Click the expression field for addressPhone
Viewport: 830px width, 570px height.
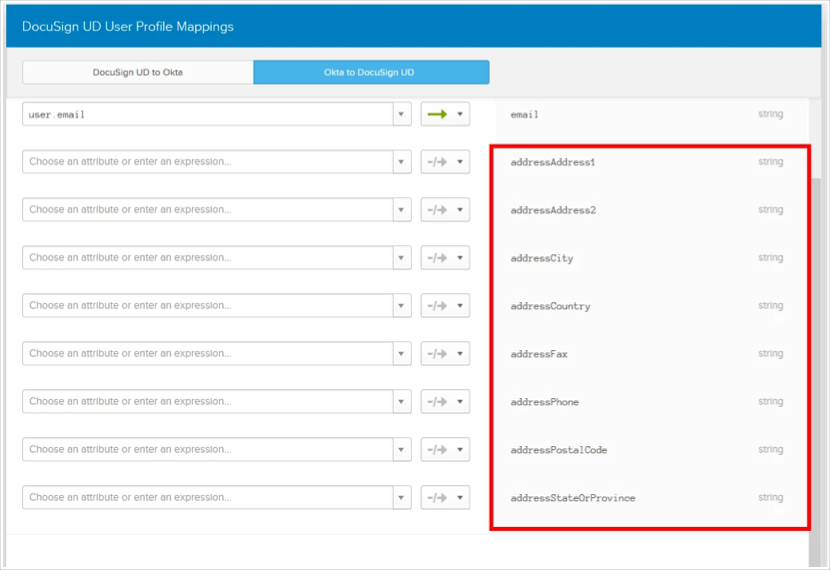coord(207,402)
